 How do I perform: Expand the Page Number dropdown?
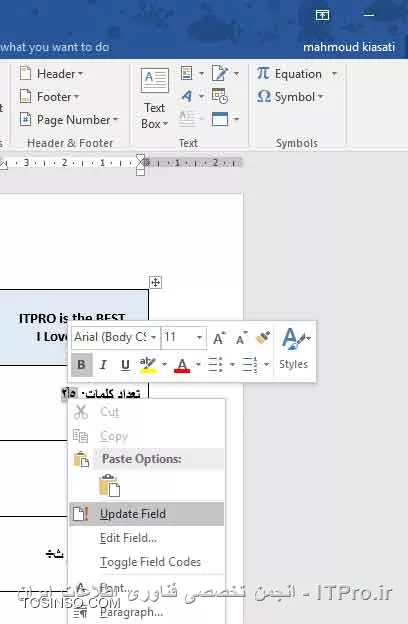click(116, 119)
